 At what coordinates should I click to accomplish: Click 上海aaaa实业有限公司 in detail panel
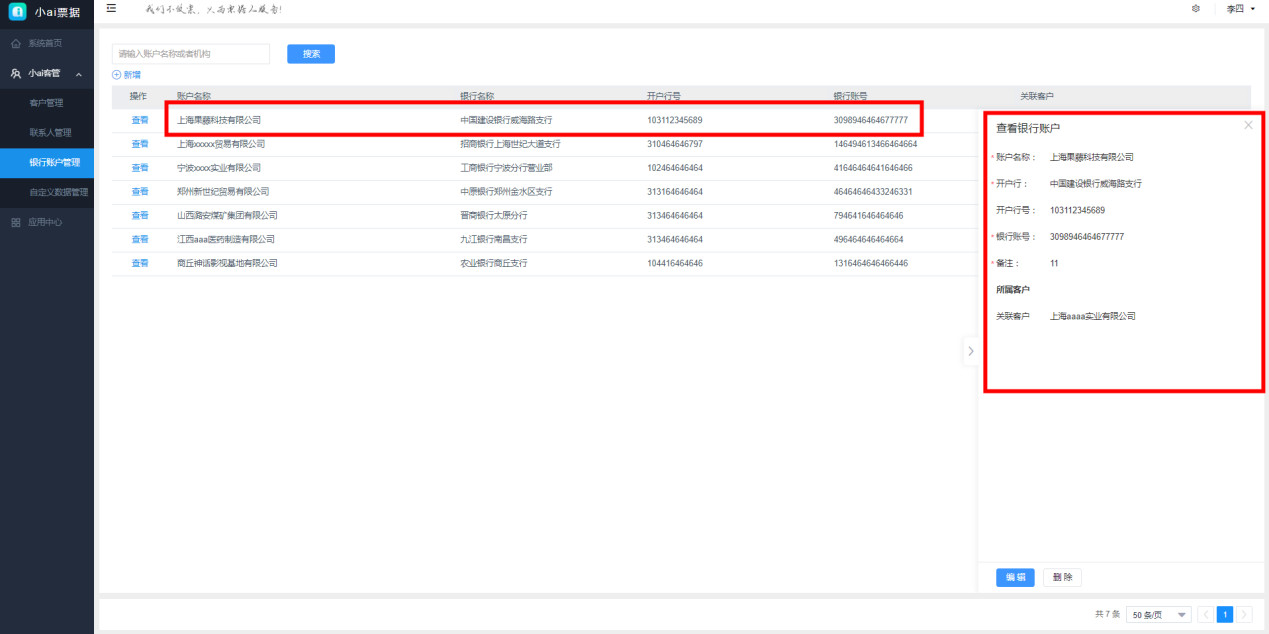(1093, 316)
